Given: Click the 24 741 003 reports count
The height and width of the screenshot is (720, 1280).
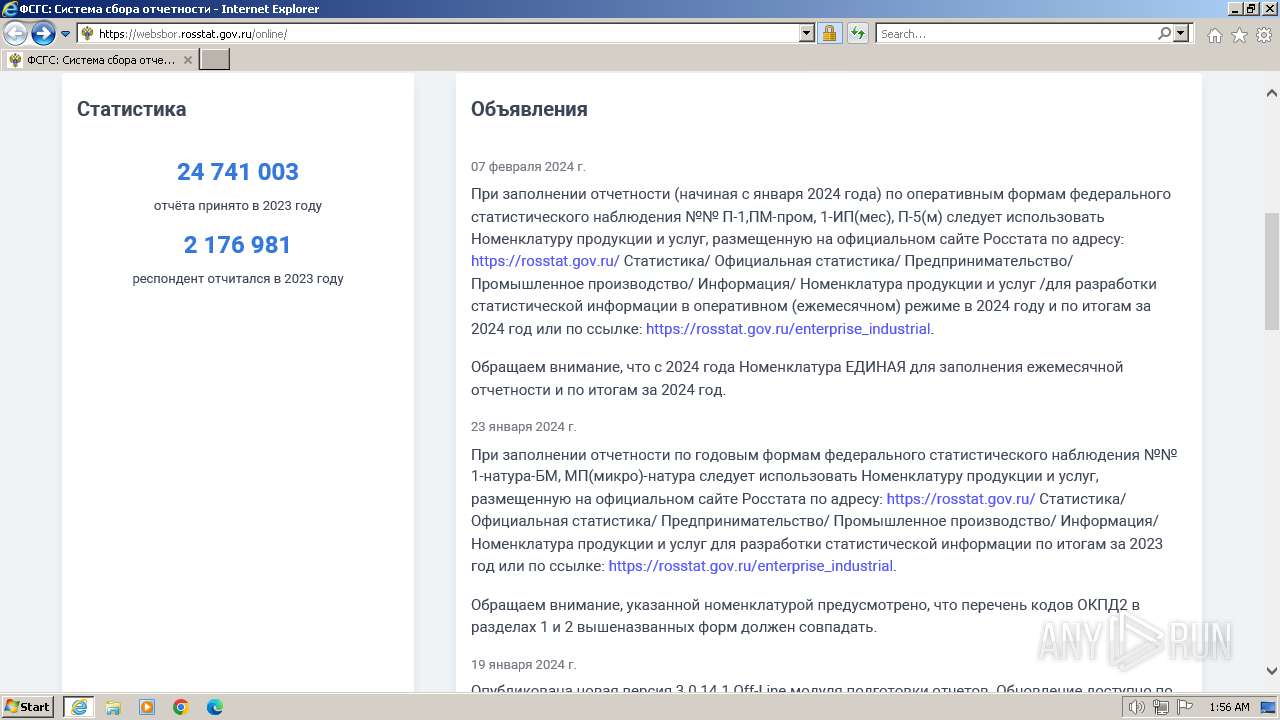Looking at the screenshot, I should coord(238,172).
